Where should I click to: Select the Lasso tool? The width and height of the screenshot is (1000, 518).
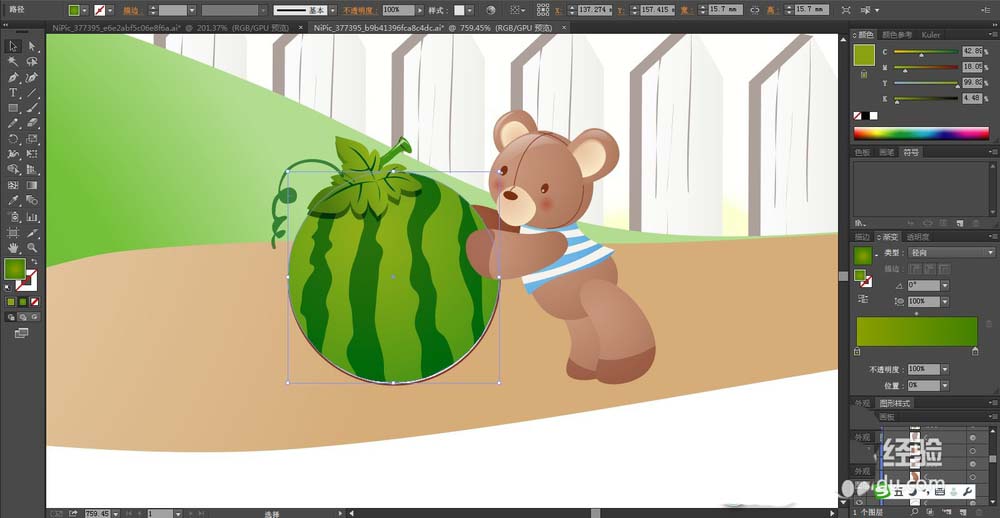[32, 62]
